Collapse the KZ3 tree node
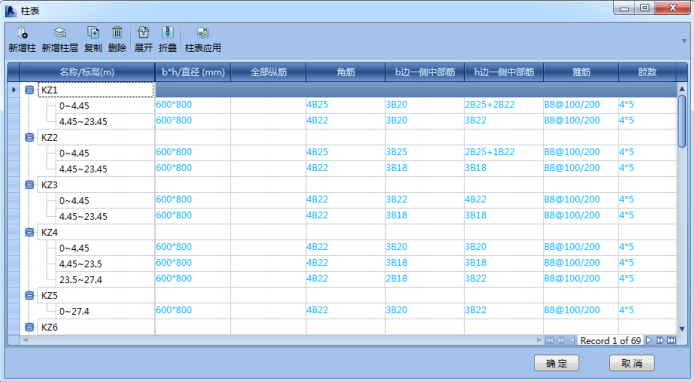694x382 pixels. tap(30, 185)
